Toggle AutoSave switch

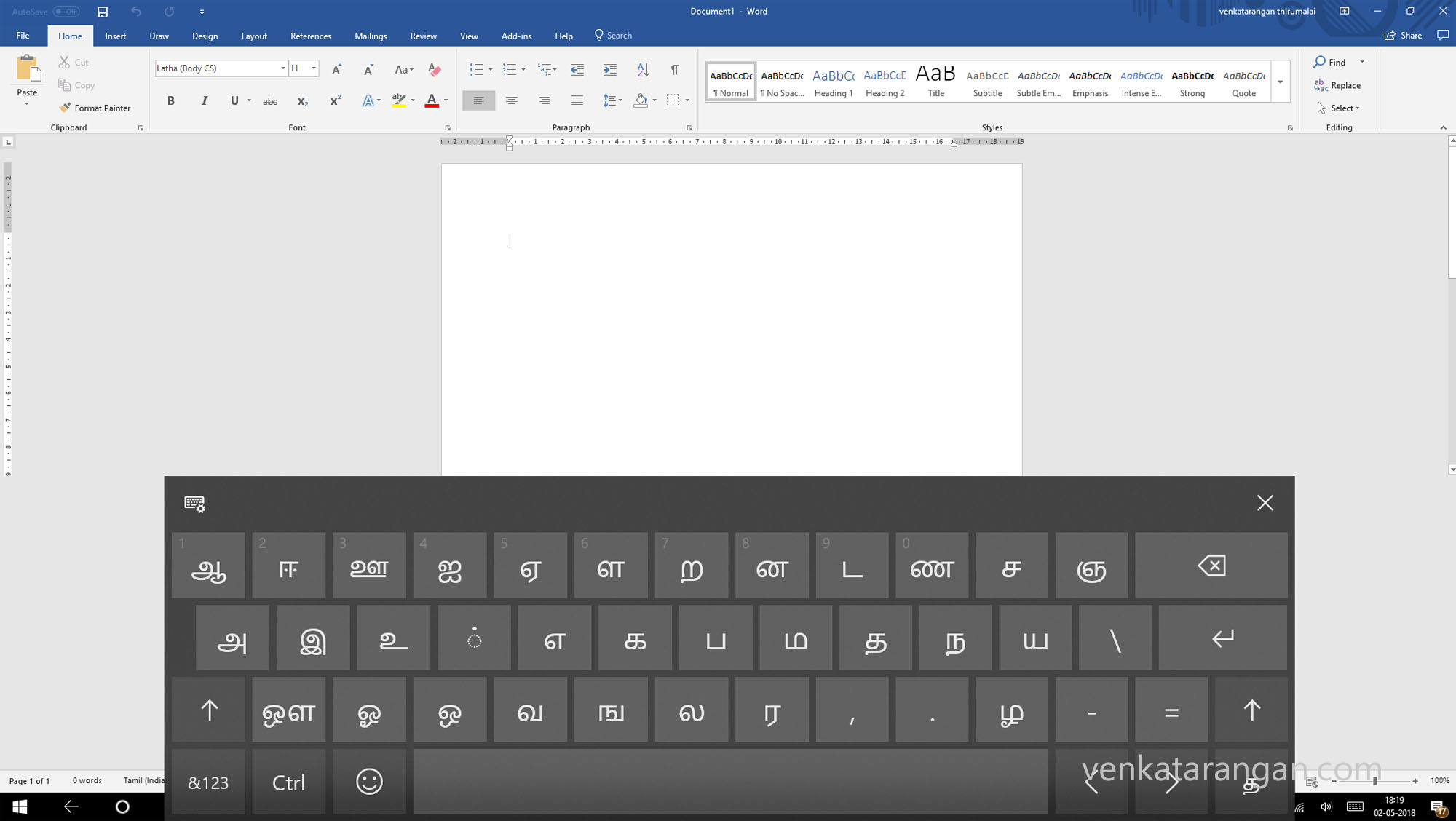(66, 12)
